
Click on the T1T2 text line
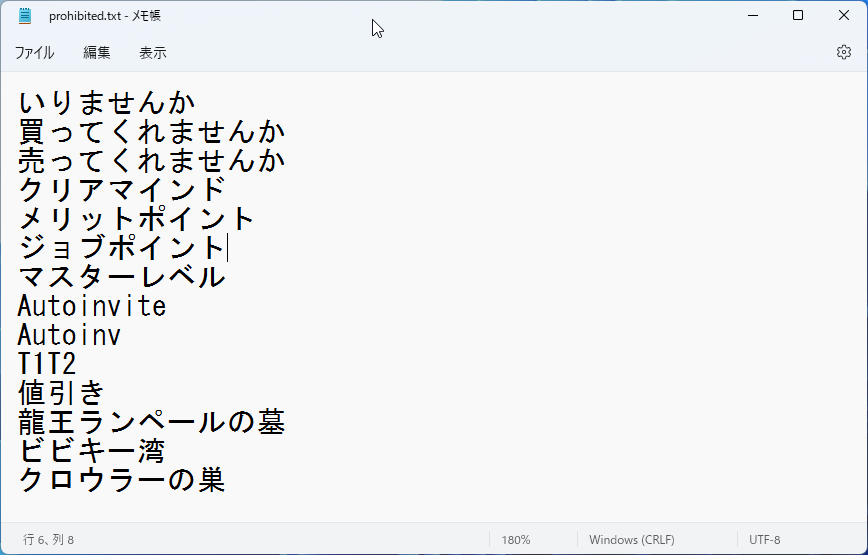coord(47,364)
